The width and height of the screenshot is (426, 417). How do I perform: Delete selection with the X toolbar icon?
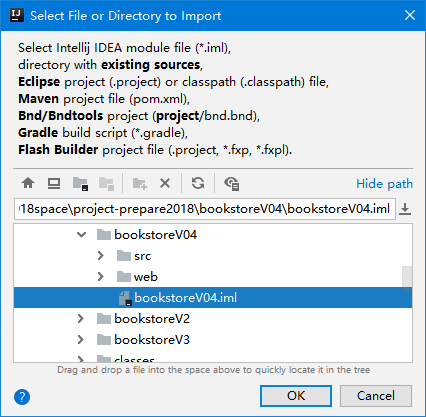point(165,183)
